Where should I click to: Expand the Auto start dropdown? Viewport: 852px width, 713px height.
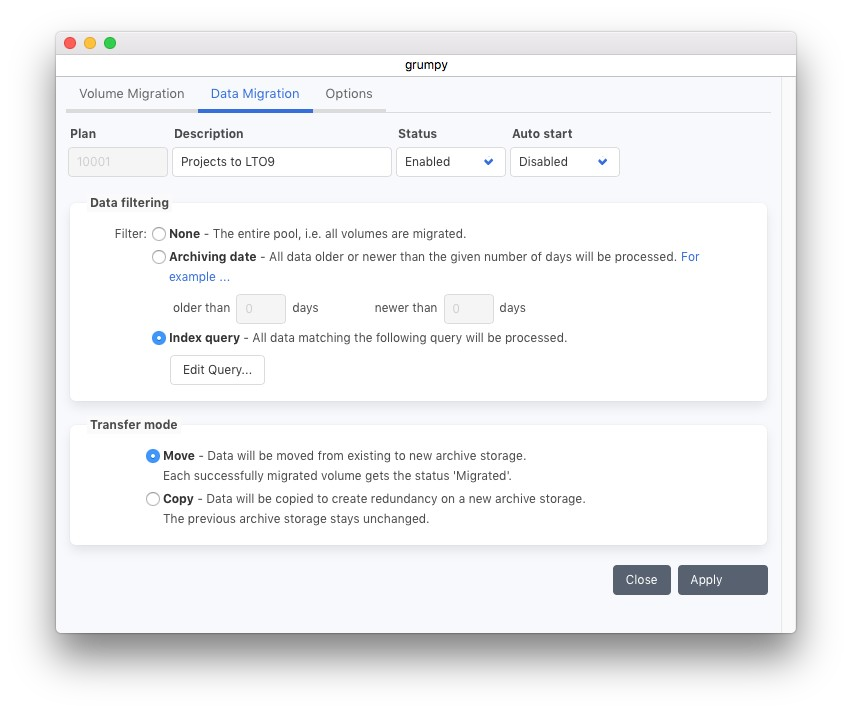click(564, 162)
